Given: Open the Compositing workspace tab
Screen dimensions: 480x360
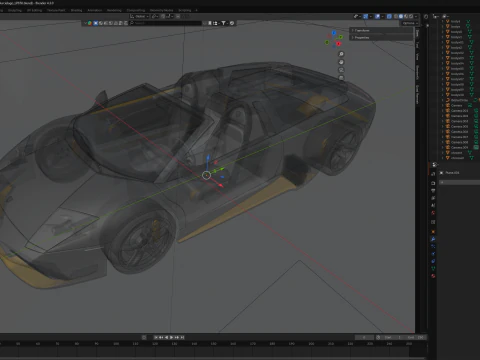Looking at the screenshot, I should click(136, 10).
